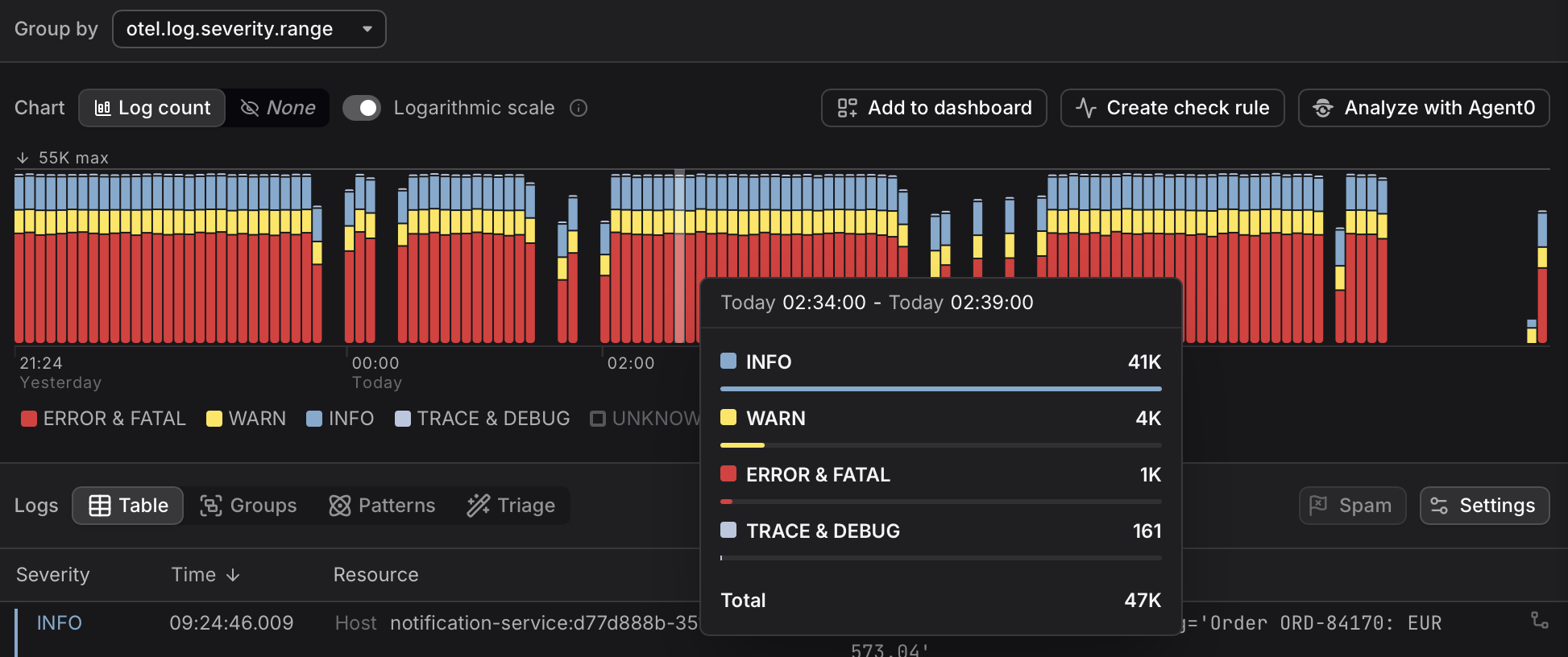Open the Triage view
Image resolution: width=1568 pixels, height=657 pixels.
pos(511,506)
